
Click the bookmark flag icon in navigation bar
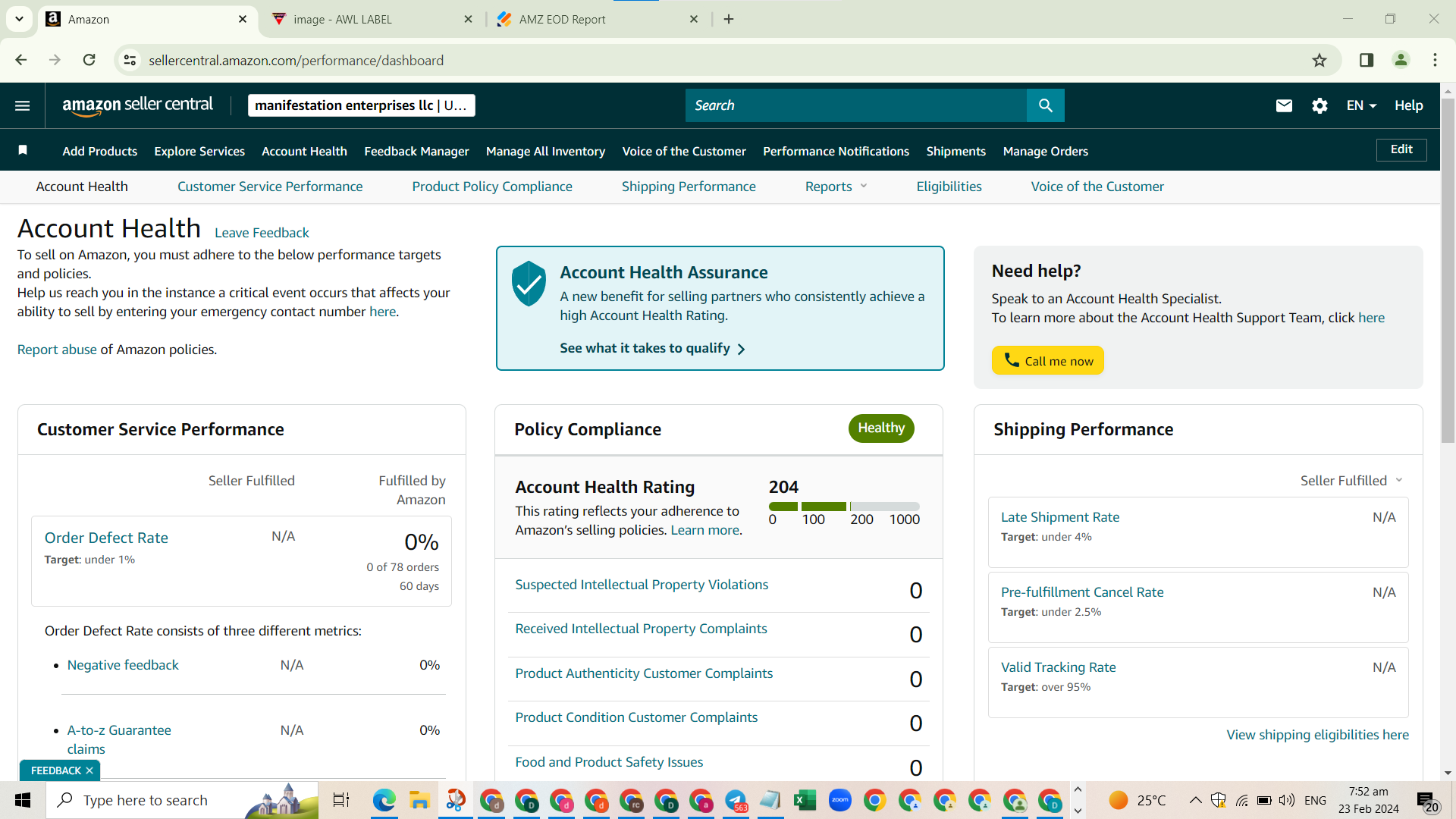(23, 150)
